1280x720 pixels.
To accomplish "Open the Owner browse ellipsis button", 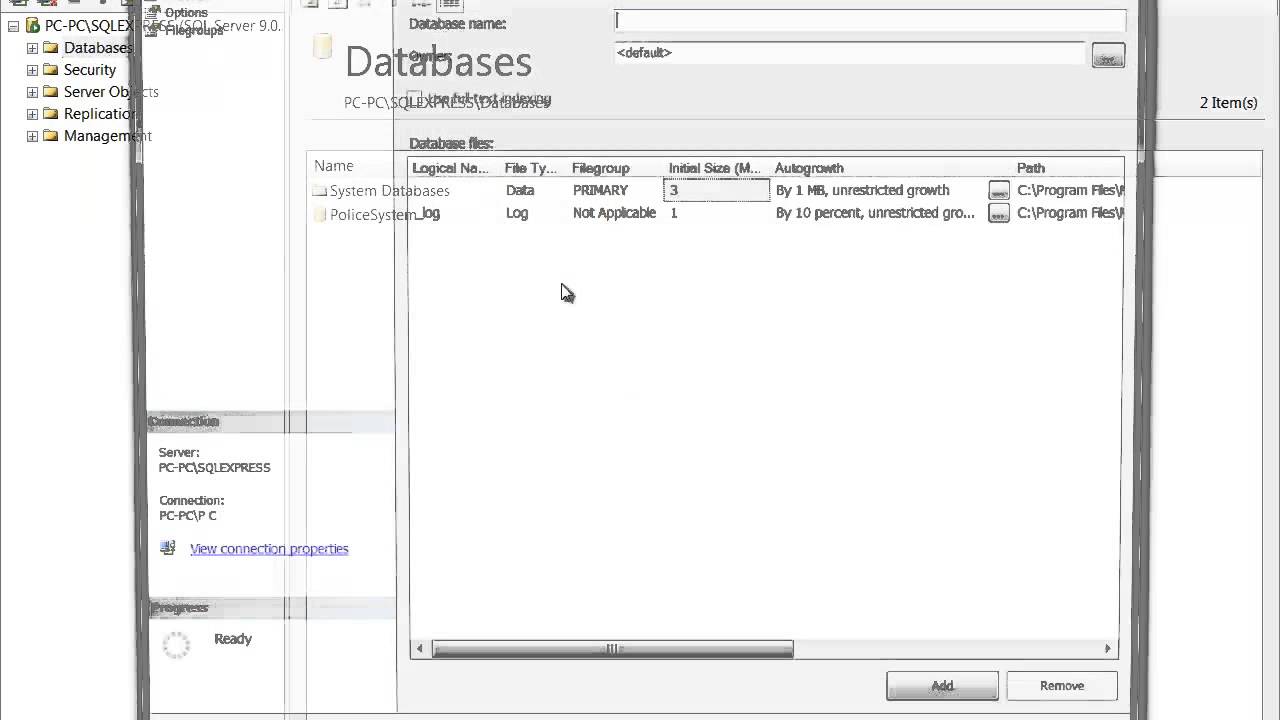I will [x=1108, y=55].
